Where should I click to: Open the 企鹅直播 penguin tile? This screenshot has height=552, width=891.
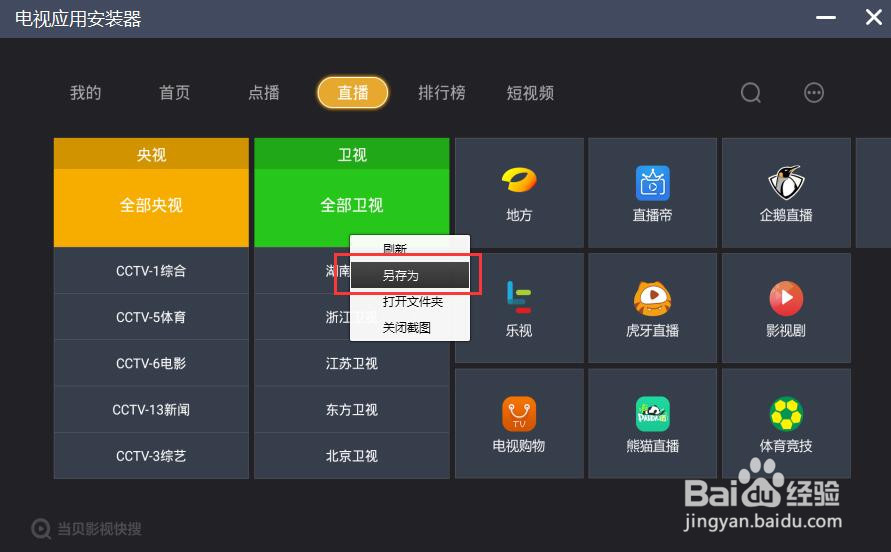pyautogui.click(x=786, y=193)
